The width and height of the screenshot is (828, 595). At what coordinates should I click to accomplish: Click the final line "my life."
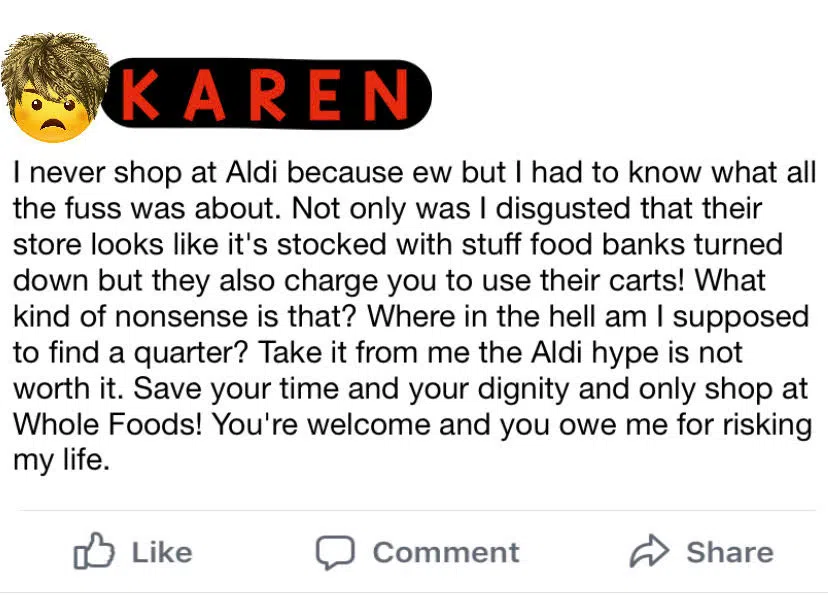click(x=59, y=461)
